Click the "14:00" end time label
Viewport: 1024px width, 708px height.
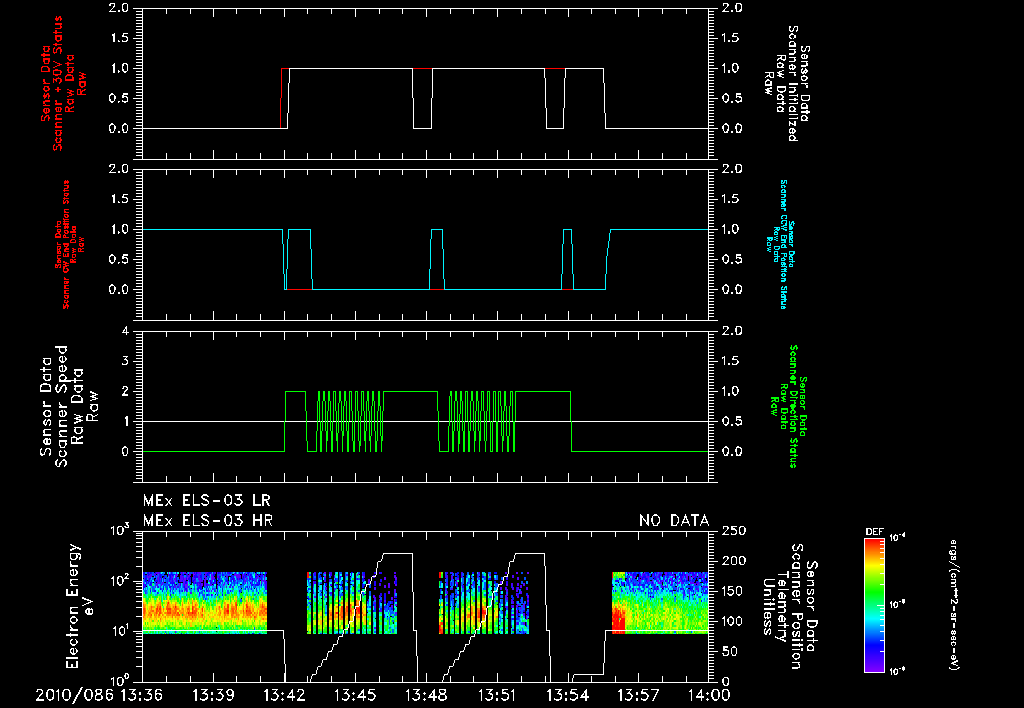pos(709,695)
